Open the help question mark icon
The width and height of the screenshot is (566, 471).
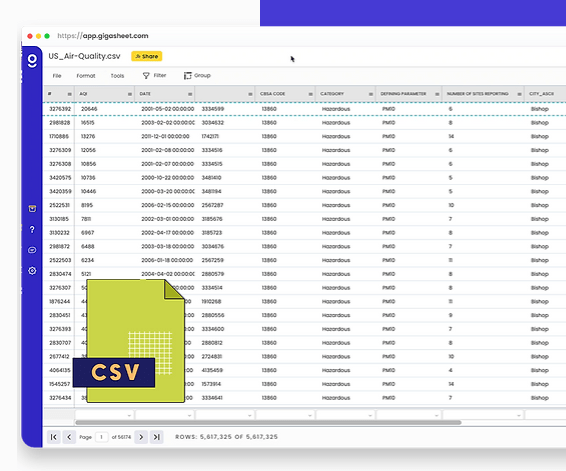(32, 230)
